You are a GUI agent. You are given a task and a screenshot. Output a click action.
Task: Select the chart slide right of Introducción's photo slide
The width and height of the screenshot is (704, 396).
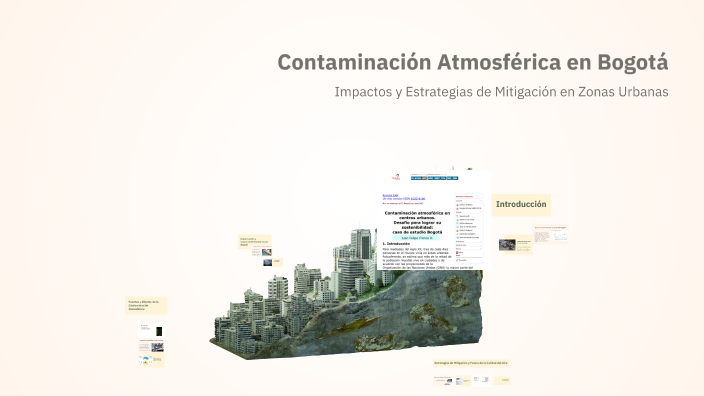(550, 233)
